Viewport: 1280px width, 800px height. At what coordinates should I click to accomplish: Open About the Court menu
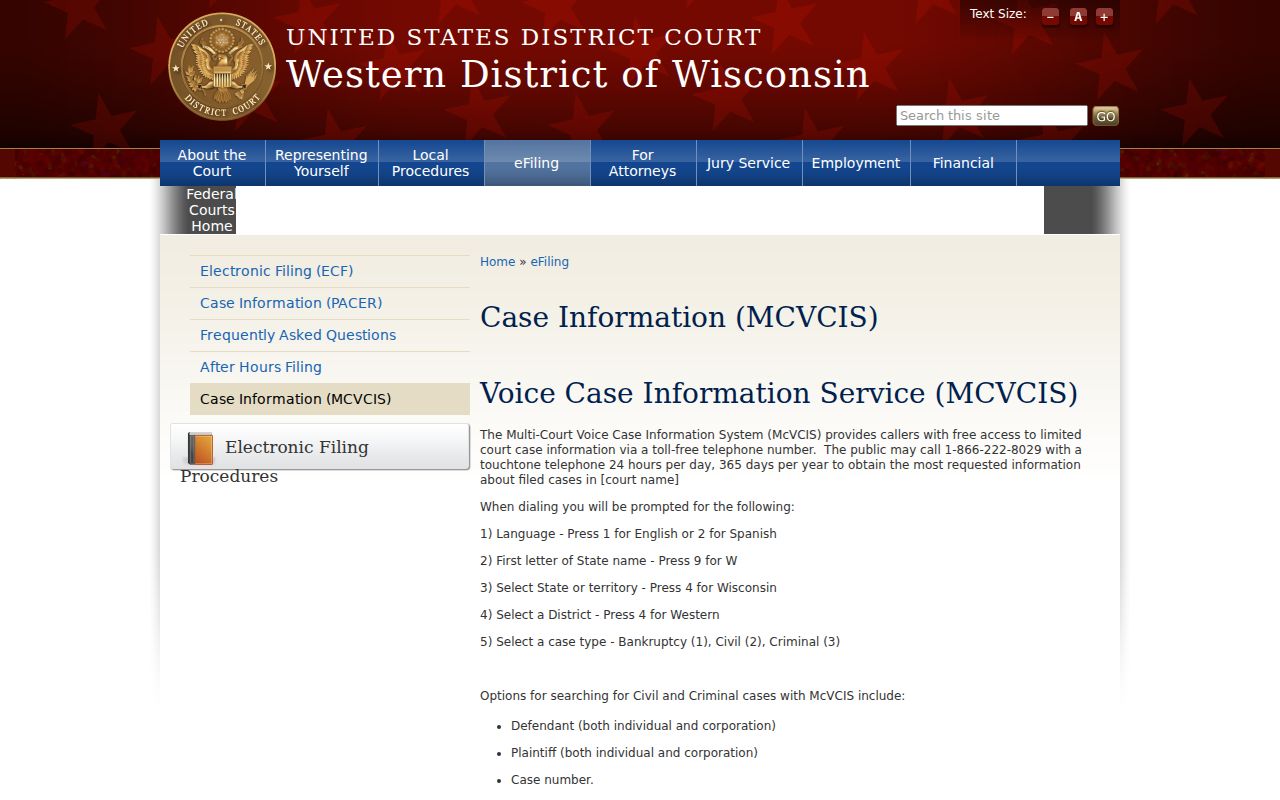(x=212, y=163)
